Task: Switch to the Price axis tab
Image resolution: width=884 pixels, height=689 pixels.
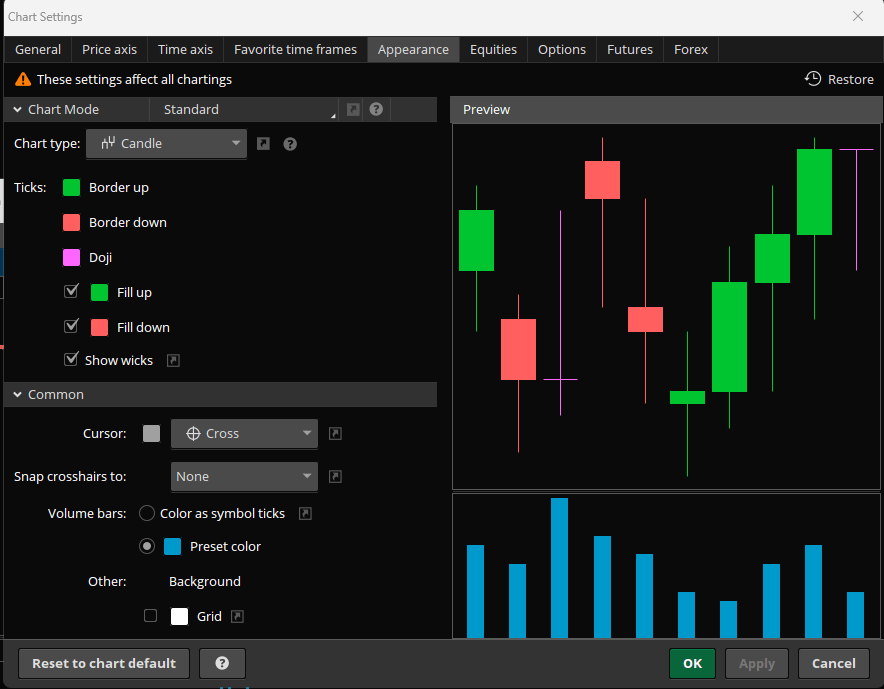Action: coord(109,50)
